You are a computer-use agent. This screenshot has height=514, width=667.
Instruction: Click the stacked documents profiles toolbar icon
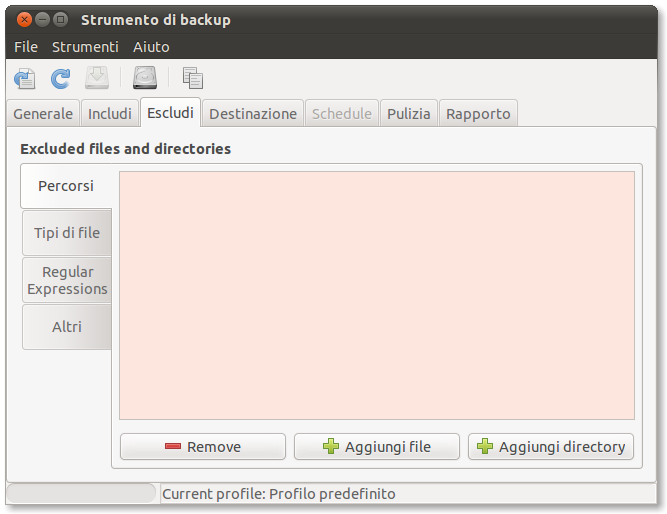coord(193,78)
